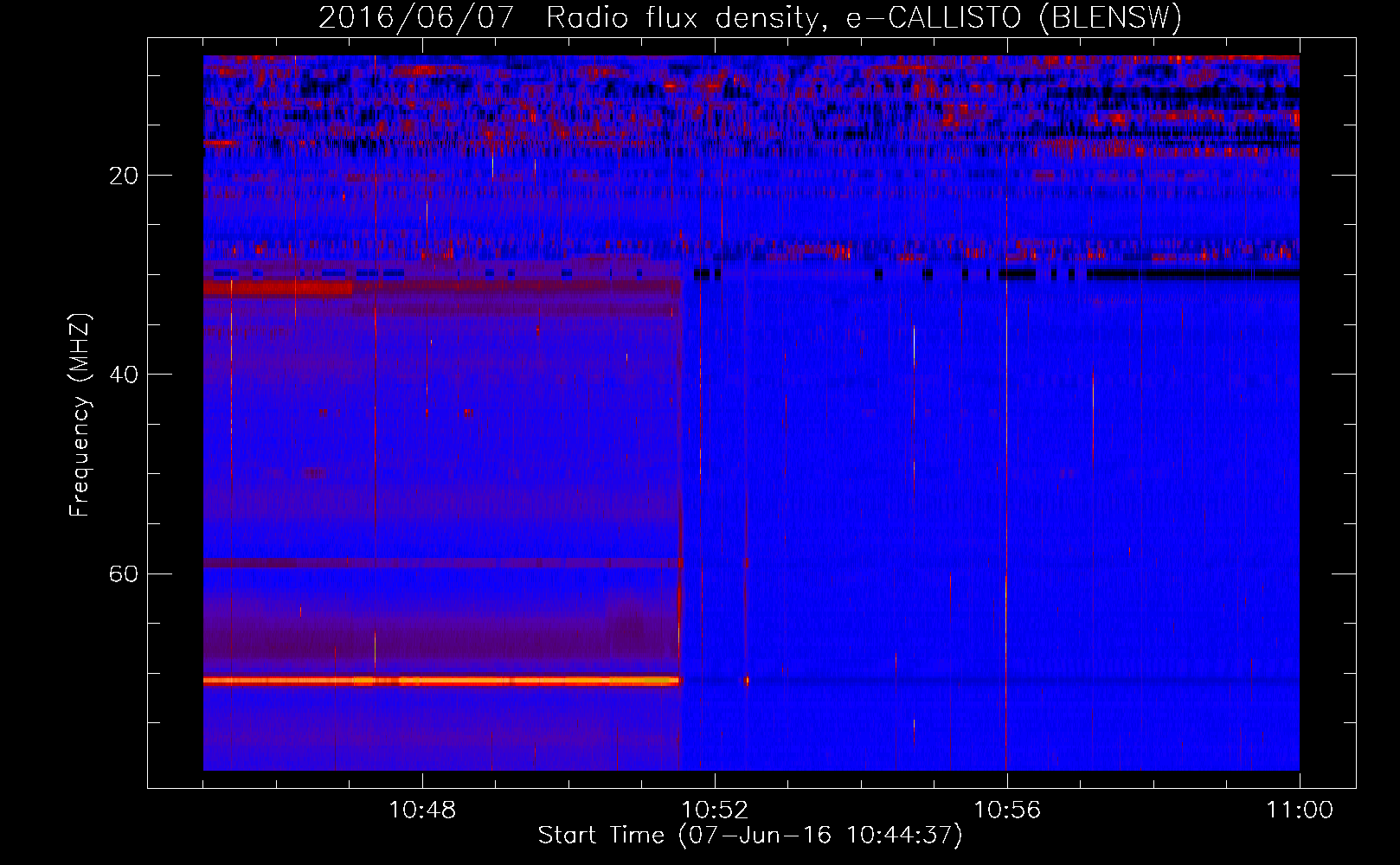Click the 11:00 time tick label
Viewport: 1400px width, 865px height.
point(1300,810)
